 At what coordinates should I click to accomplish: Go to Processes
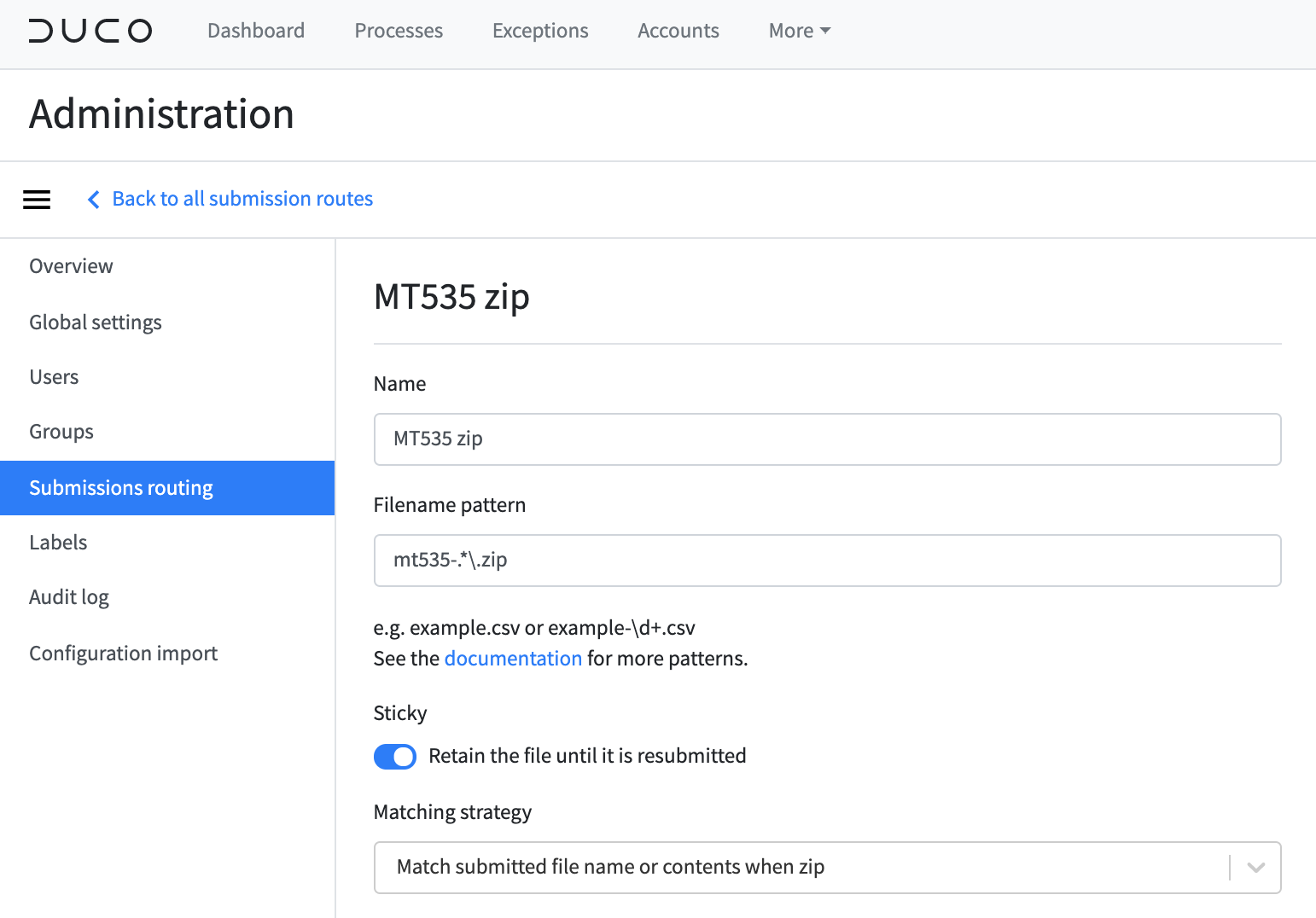click(399, 31)
